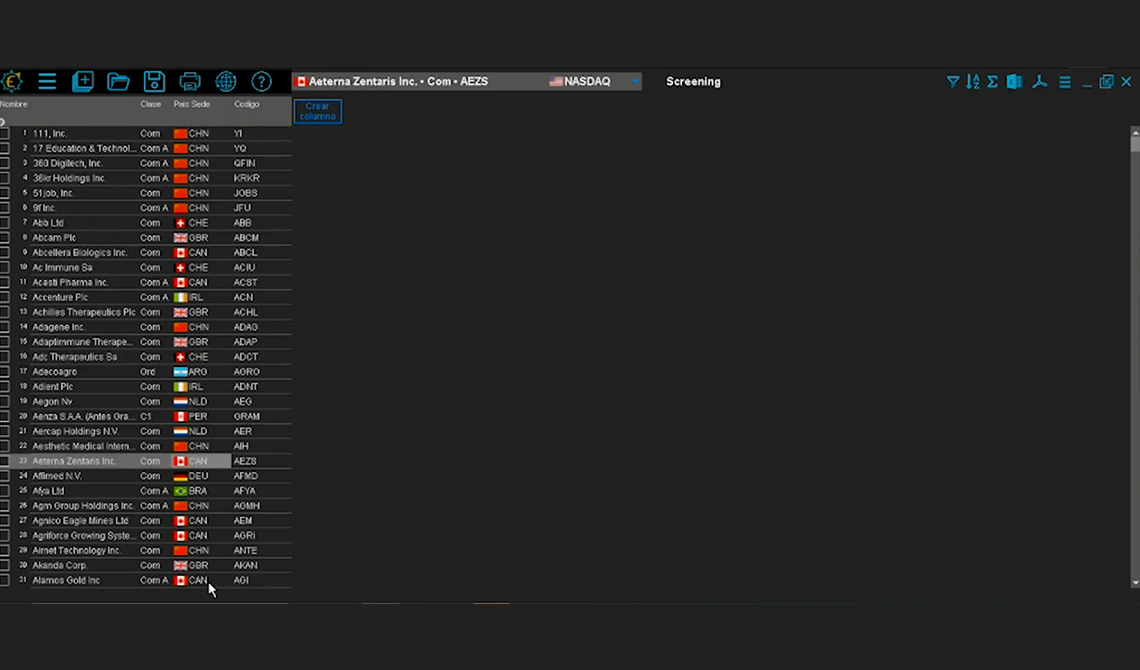
Task: Create a new window with plus icon
Action: [x=83, y=81]
